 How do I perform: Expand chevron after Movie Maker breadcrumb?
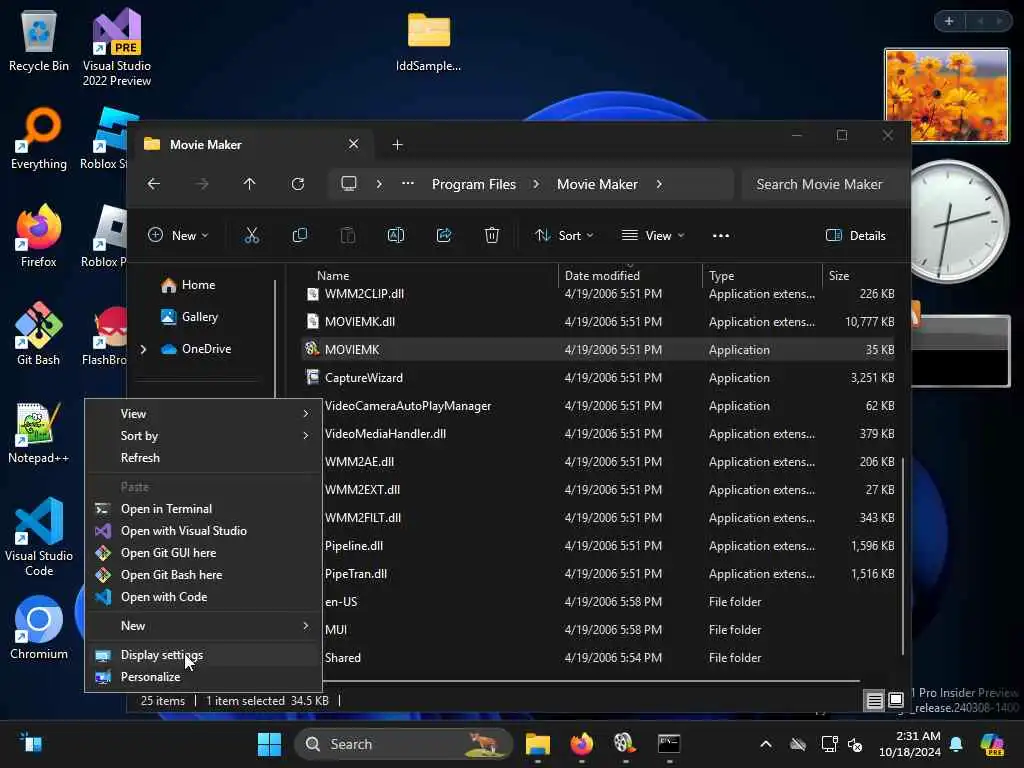pyautogui.click(x=660, y=184)
